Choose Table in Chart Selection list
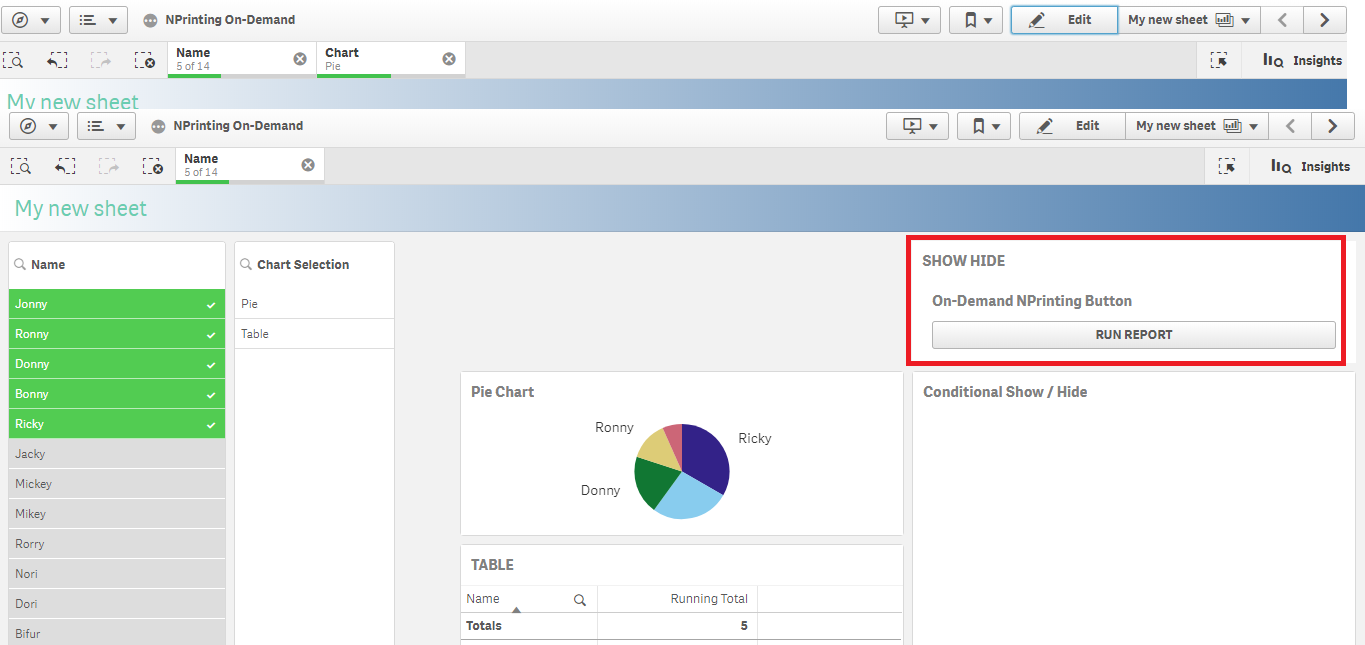Viewport: 1365px width, 645px height. [x=315, y=334]
